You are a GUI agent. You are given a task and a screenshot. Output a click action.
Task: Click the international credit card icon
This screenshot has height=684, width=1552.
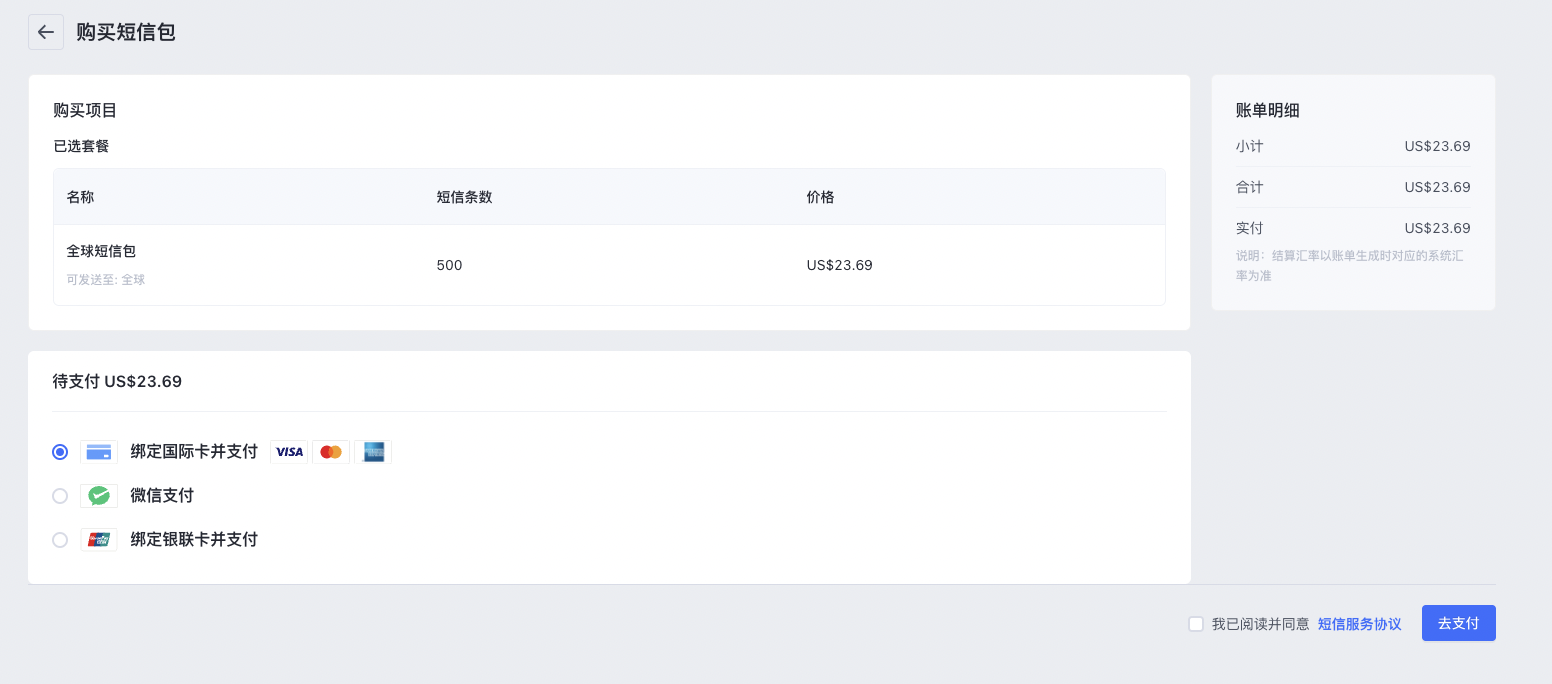(99, 452)
